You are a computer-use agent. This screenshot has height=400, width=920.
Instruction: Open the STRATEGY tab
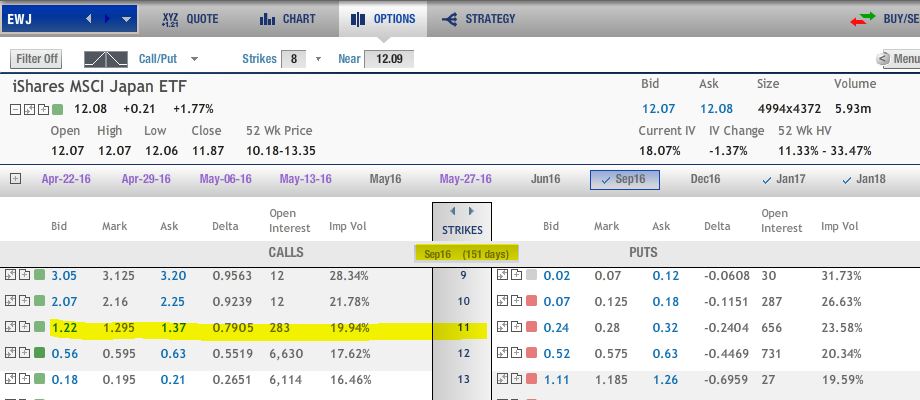(479, 19)
